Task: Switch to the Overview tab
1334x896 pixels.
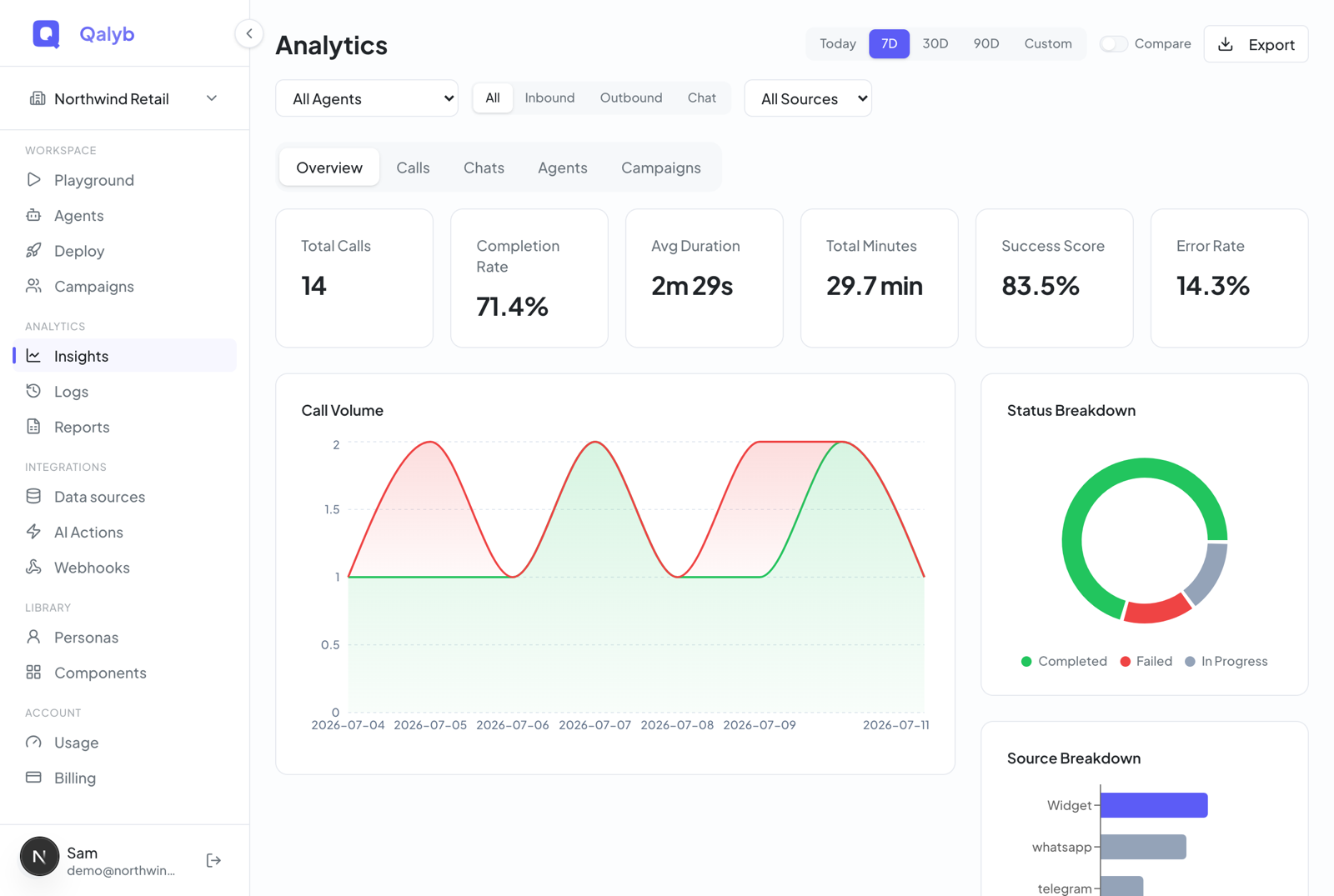Action: (x=329, y=168)
